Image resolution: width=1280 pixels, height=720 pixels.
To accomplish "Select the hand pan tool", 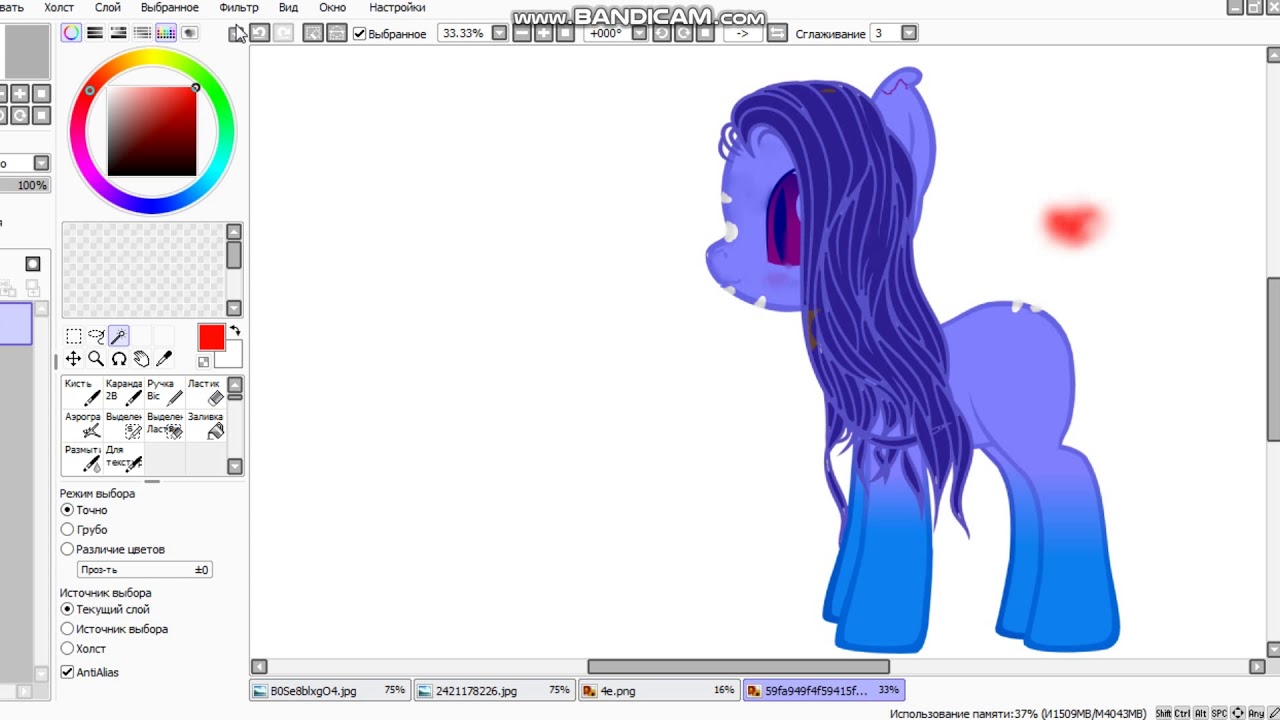I will click(141, 359).
